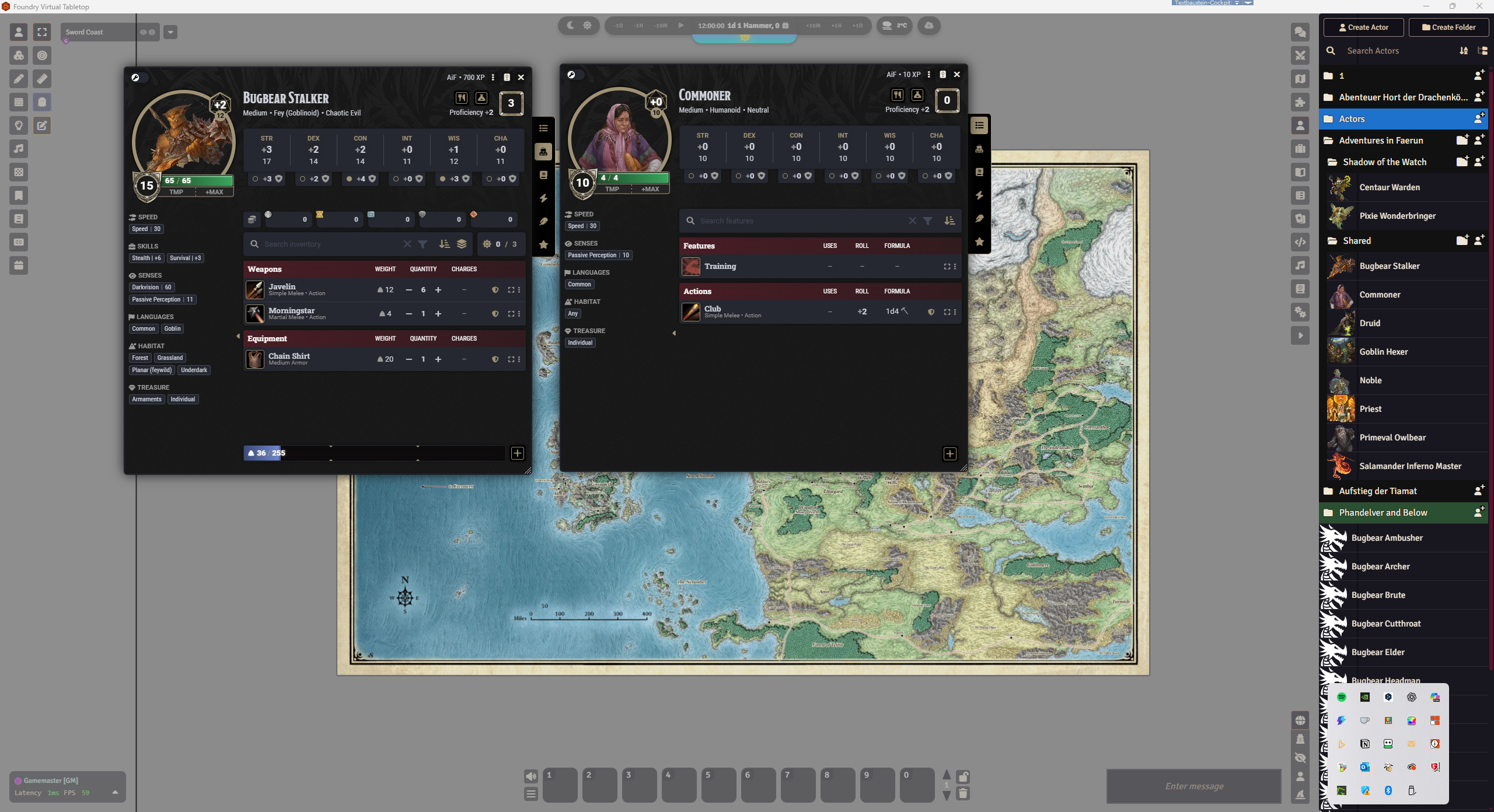The height and width of the screenshot is (812, 1494).
Task: Open Commoner spellbook lightning tab
Action: pos(979,195)
